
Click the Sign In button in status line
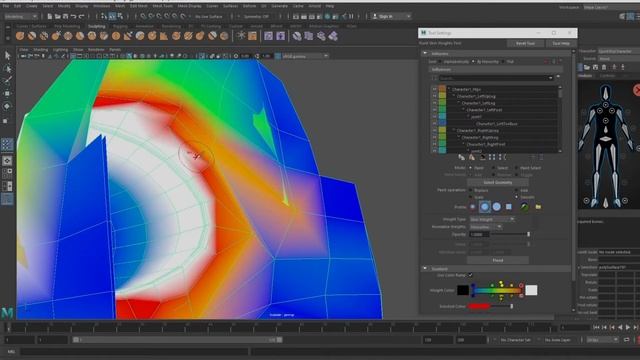(x=391, y=16)
